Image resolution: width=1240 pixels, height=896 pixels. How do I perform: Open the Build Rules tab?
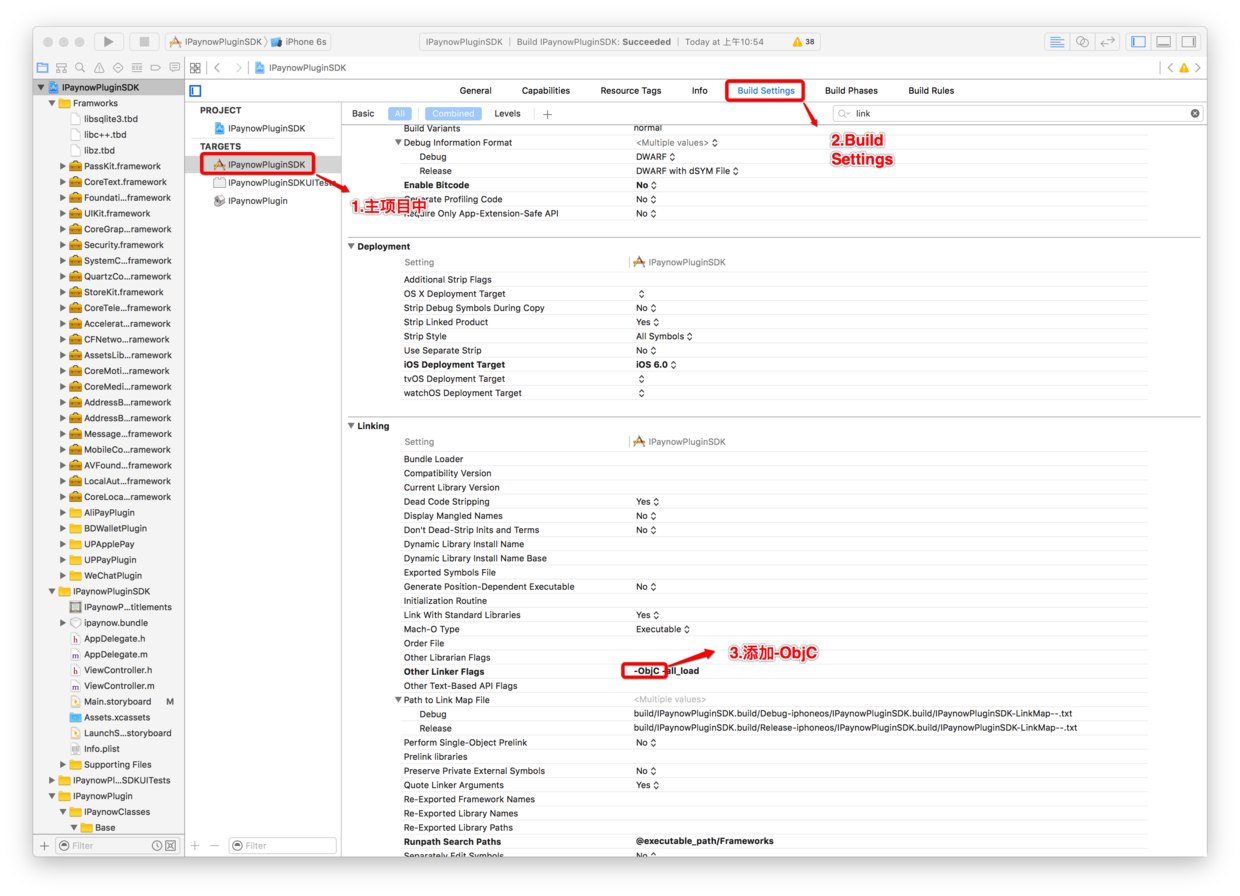tap(931, 91)
